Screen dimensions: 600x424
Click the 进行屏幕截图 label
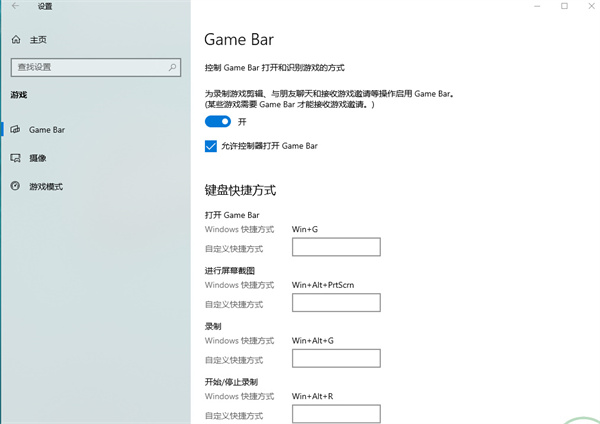point(230,271)
